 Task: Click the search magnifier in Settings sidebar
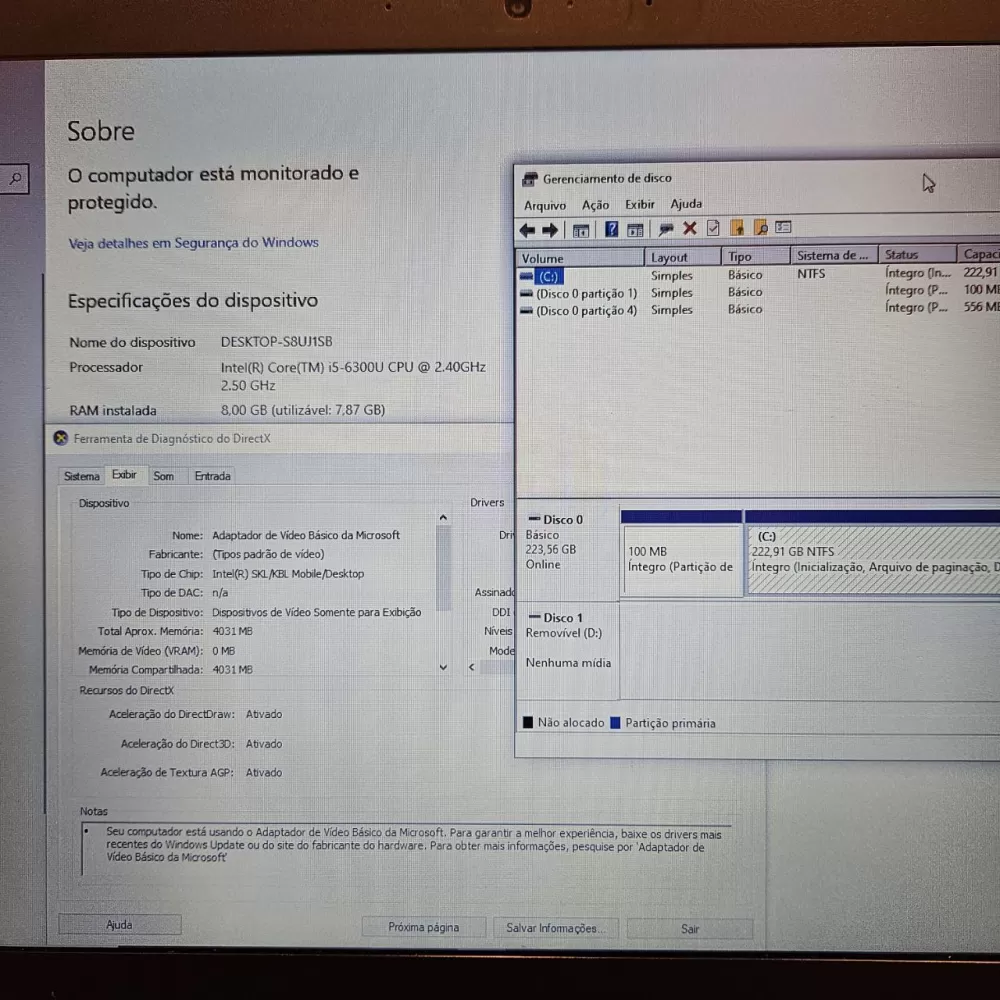tap(15, 179)
